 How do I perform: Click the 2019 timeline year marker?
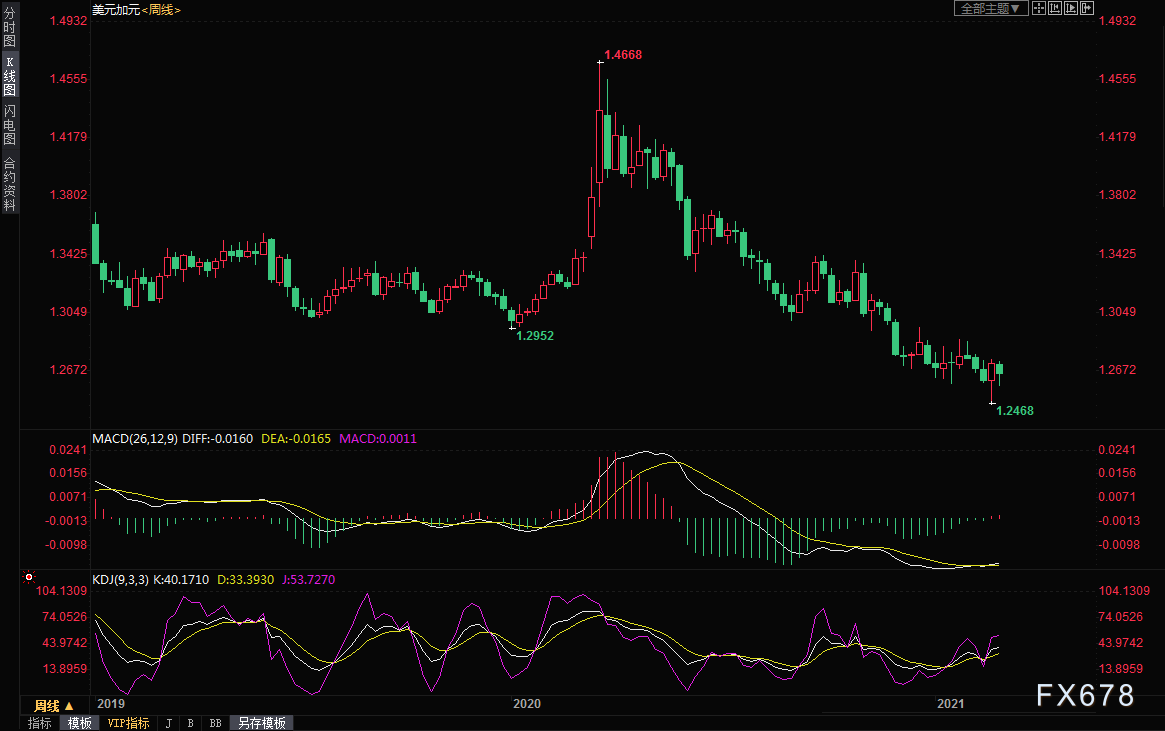coord(111,704)
